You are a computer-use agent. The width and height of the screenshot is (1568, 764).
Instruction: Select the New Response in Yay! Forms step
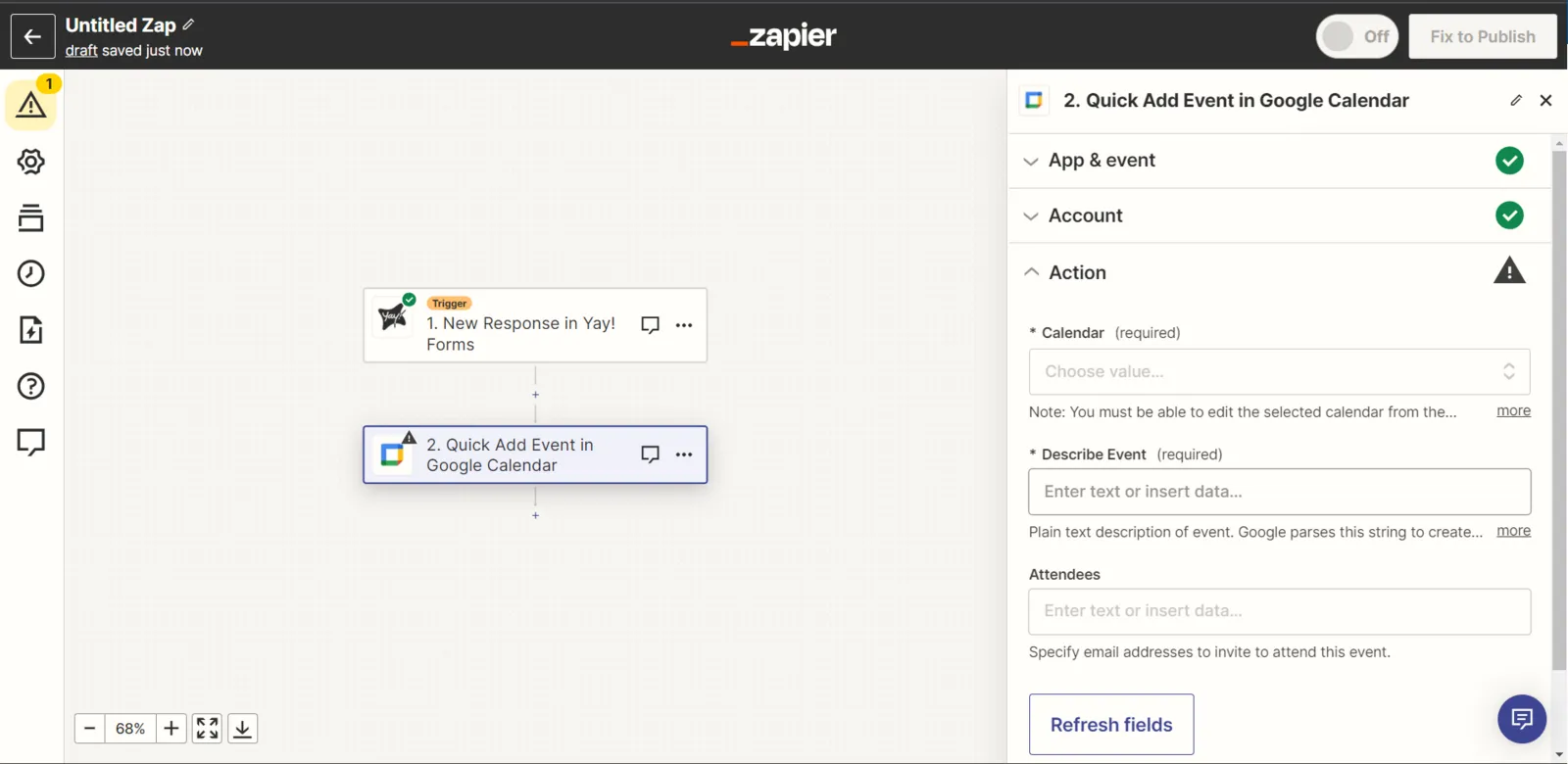535,325
